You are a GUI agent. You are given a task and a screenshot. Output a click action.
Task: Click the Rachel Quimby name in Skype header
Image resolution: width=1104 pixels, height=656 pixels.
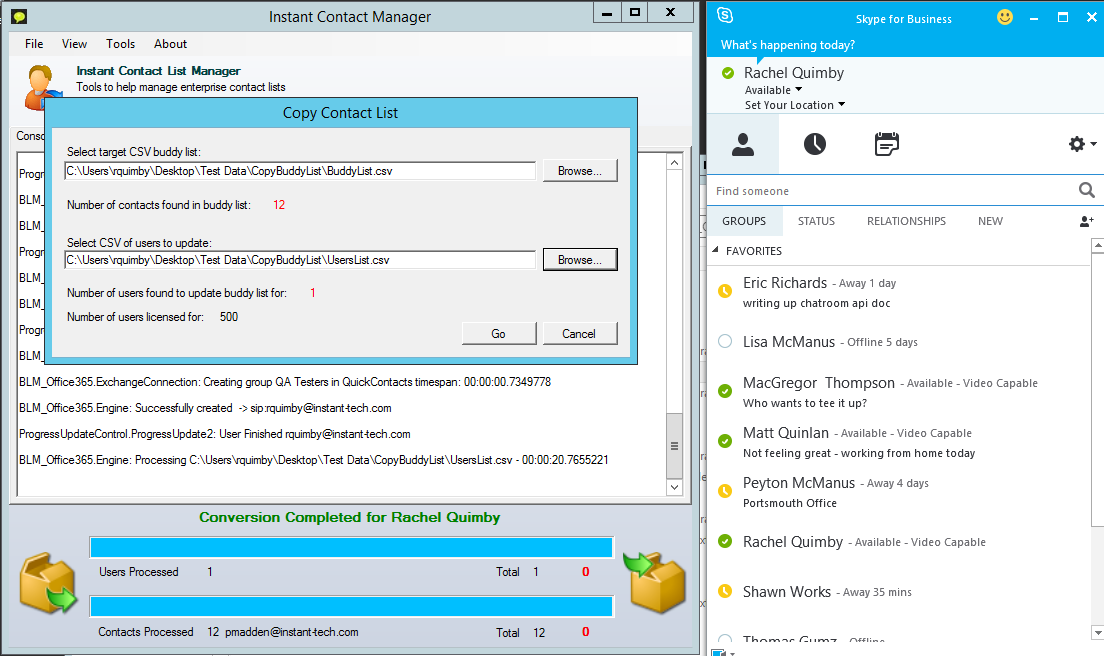pyautogui.click(x=794, y=72)
